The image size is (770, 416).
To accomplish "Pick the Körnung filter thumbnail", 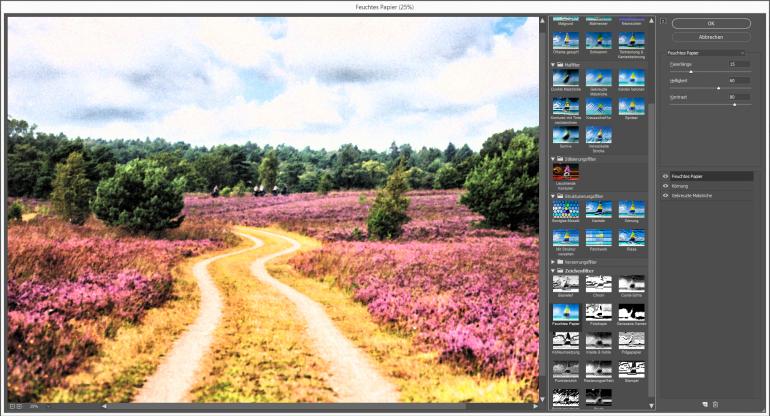I will (632, 209).
